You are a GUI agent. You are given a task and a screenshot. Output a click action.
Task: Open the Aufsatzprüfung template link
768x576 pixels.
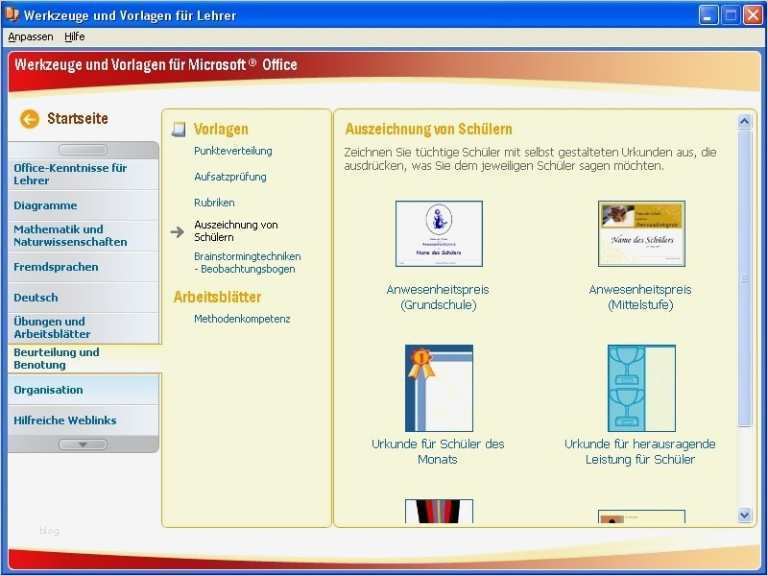point(230,177)
